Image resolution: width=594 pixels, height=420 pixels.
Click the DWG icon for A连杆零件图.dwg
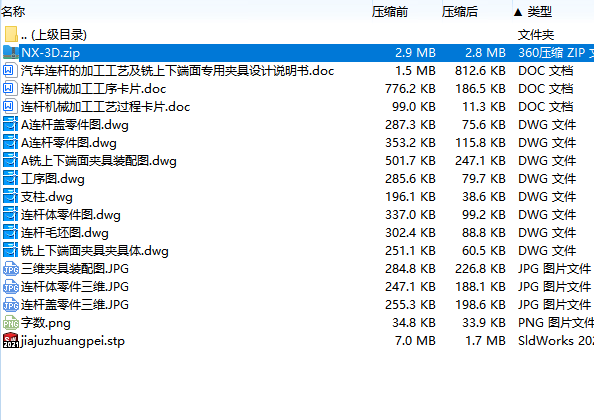pos(10,142)
